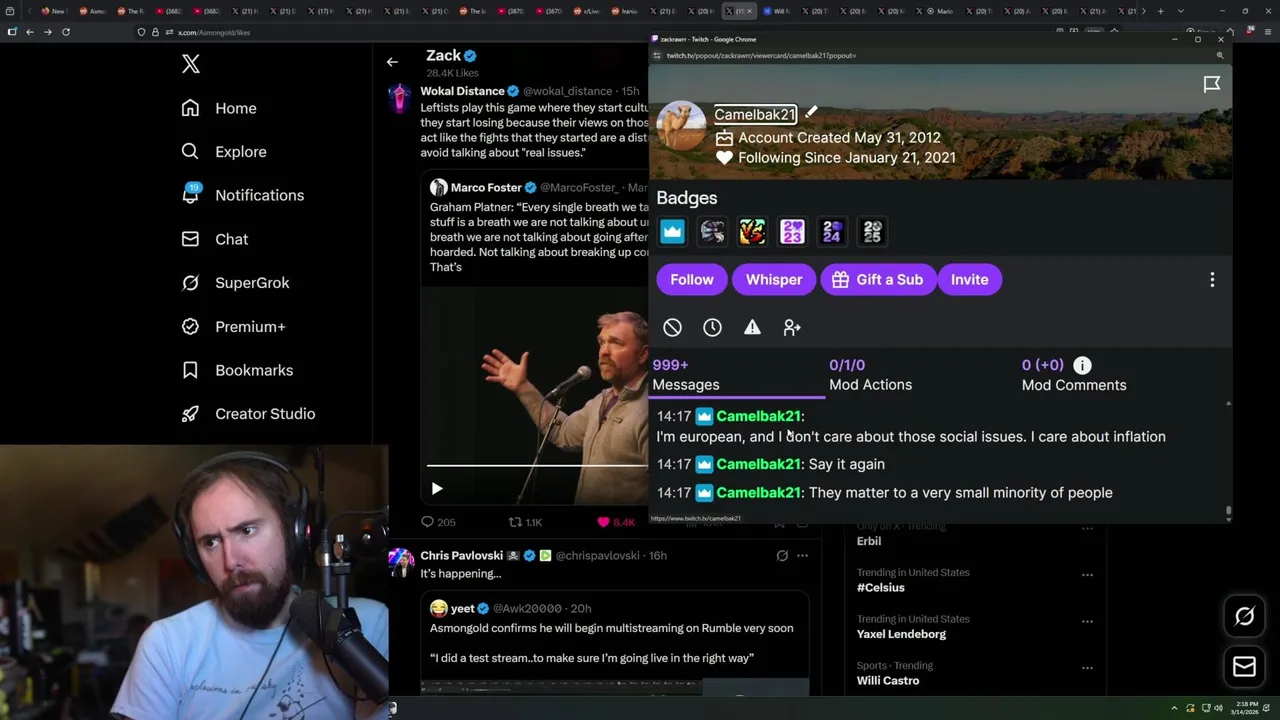Click the timeout clock icon
Screen dimensions: 1280x720
tap(712, 327)
